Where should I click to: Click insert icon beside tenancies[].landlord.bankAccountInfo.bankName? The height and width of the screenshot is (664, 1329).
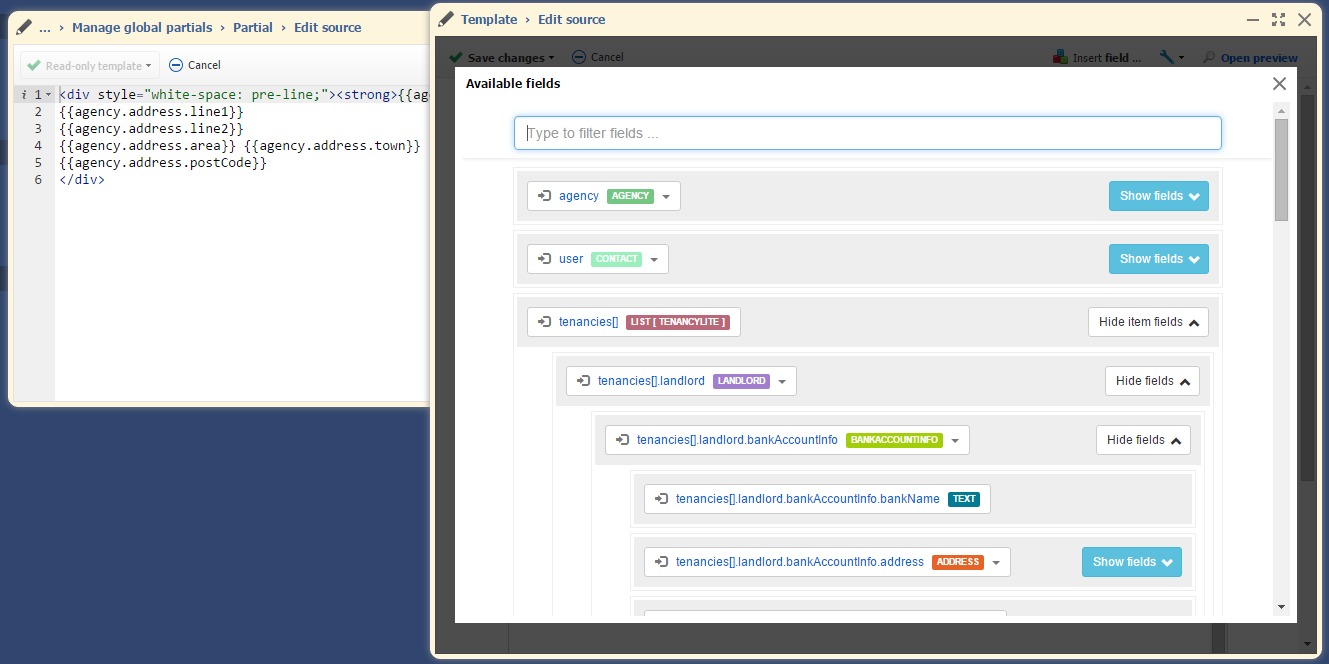tap(662, 499)
